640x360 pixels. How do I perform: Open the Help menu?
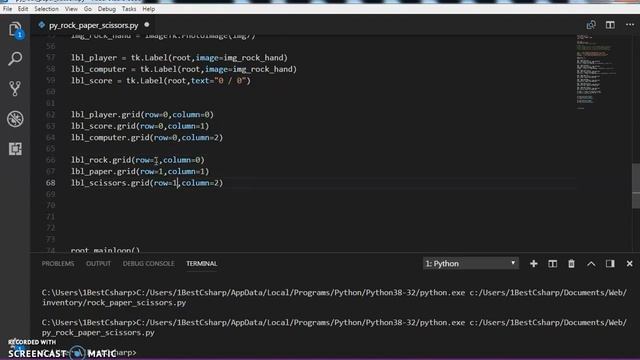pos(149,9)
